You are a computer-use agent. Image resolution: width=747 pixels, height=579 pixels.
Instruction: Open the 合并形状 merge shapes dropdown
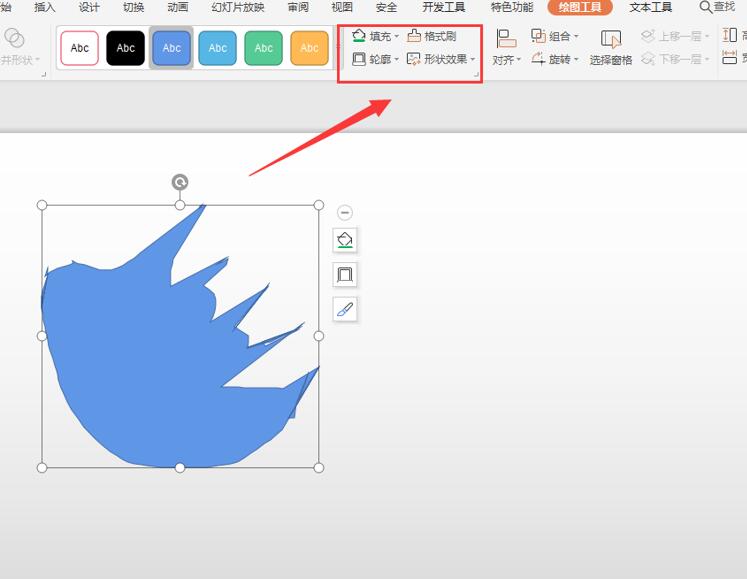pos(19,47)
